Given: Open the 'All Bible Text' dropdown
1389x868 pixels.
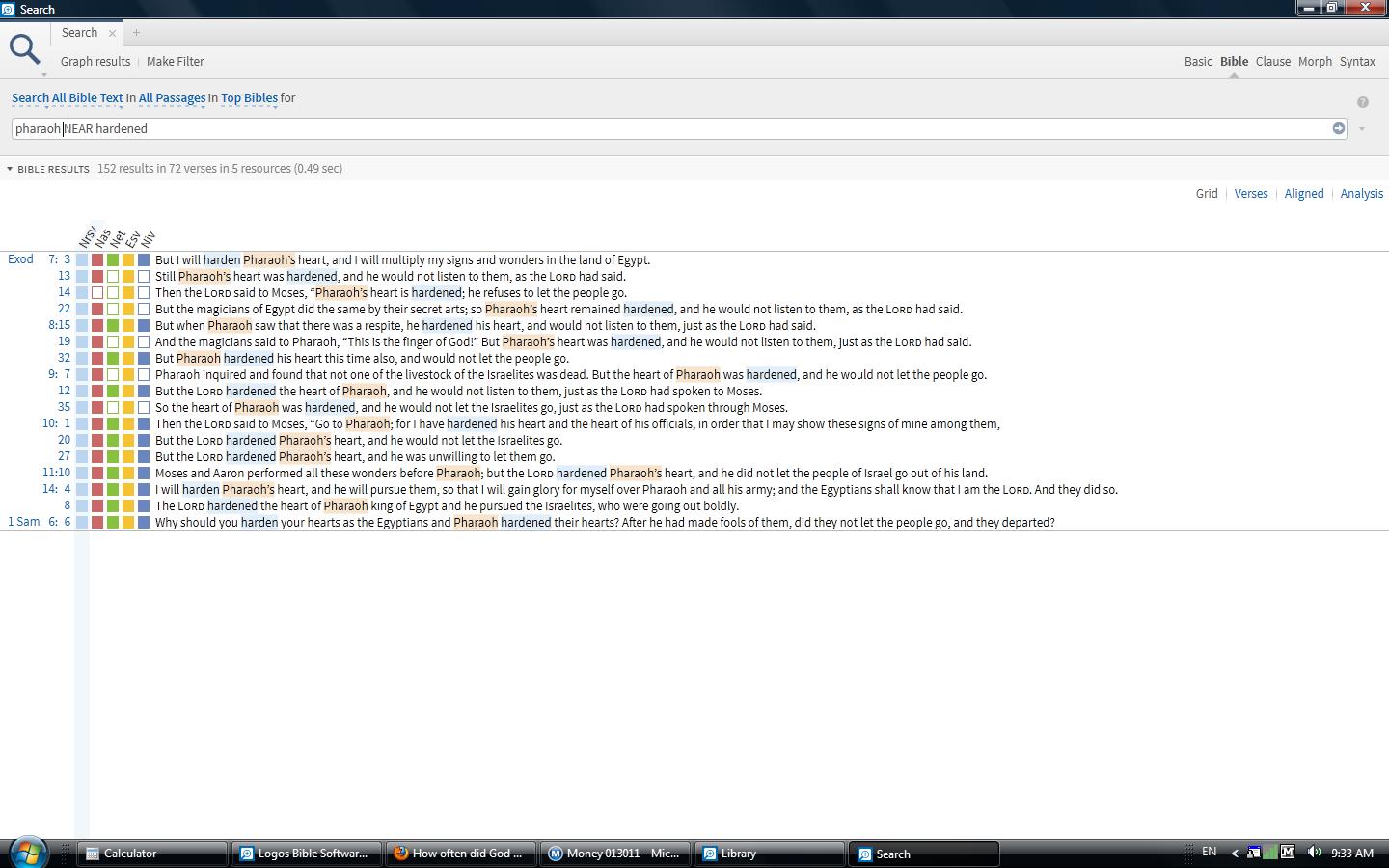Looking at the screenshot, I should click(x=88, y=98).
